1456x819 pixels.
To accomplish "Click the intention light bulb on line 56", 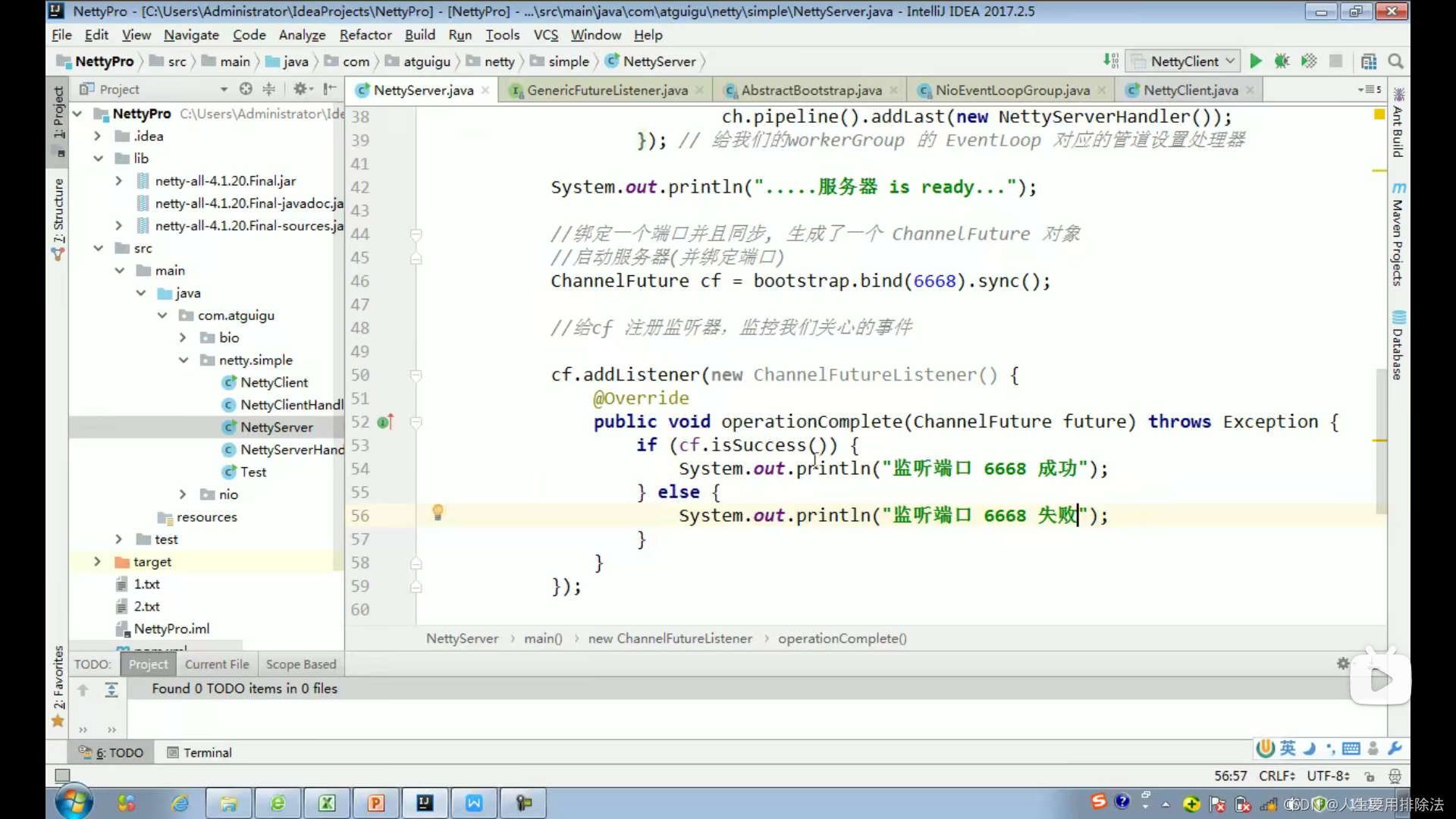I will pos(438,513).
